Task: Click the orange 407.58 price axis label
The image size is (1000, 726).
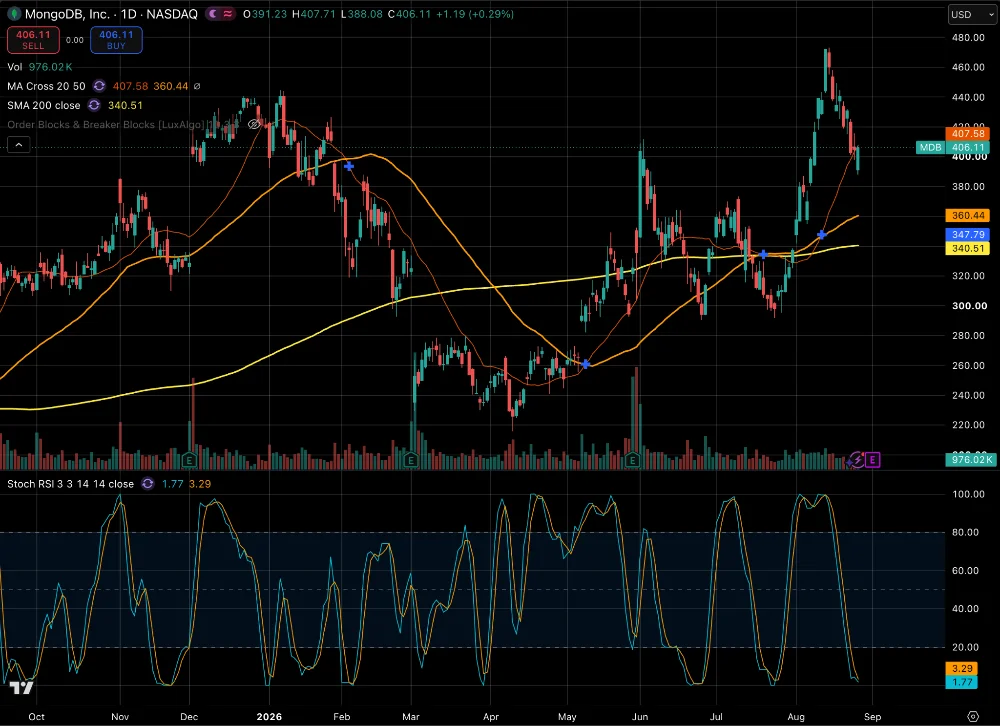Action: point(967,133)
